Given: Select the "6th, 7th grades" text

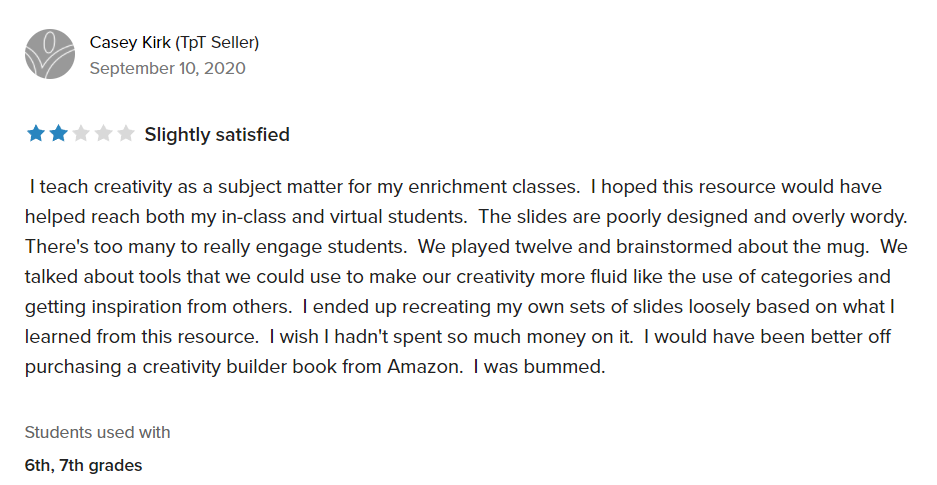Looking at the screenshot, I should [x=83, y=465].
